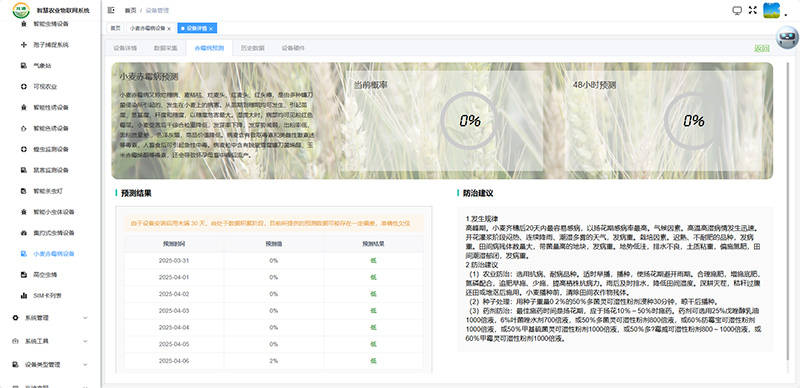Click the 设备类型管理 sidebar icon
The image size is (800, 388).
coord(15,365)
